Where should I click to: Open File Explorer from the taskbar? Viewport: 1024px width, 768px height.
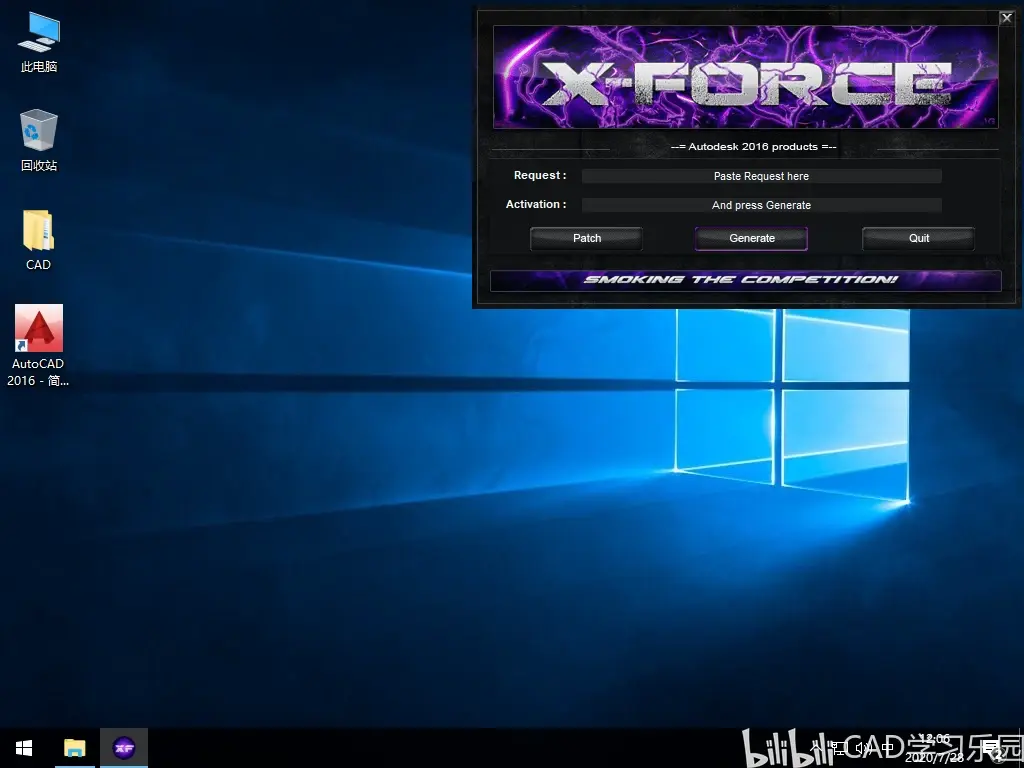pyautogui.click(x=74, y=748)
